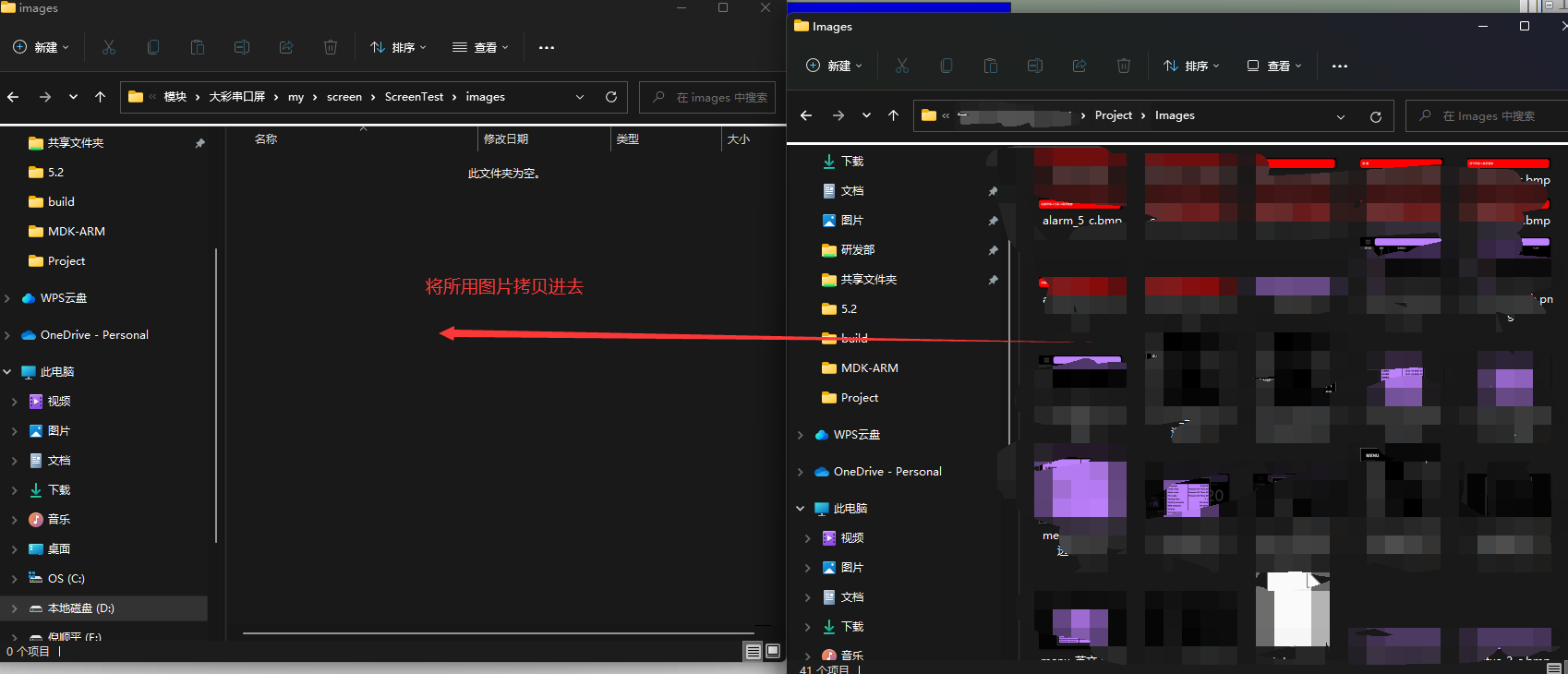Click the paste icon in the images window
Screen dimensions: 1568x674
click(198, 47)
